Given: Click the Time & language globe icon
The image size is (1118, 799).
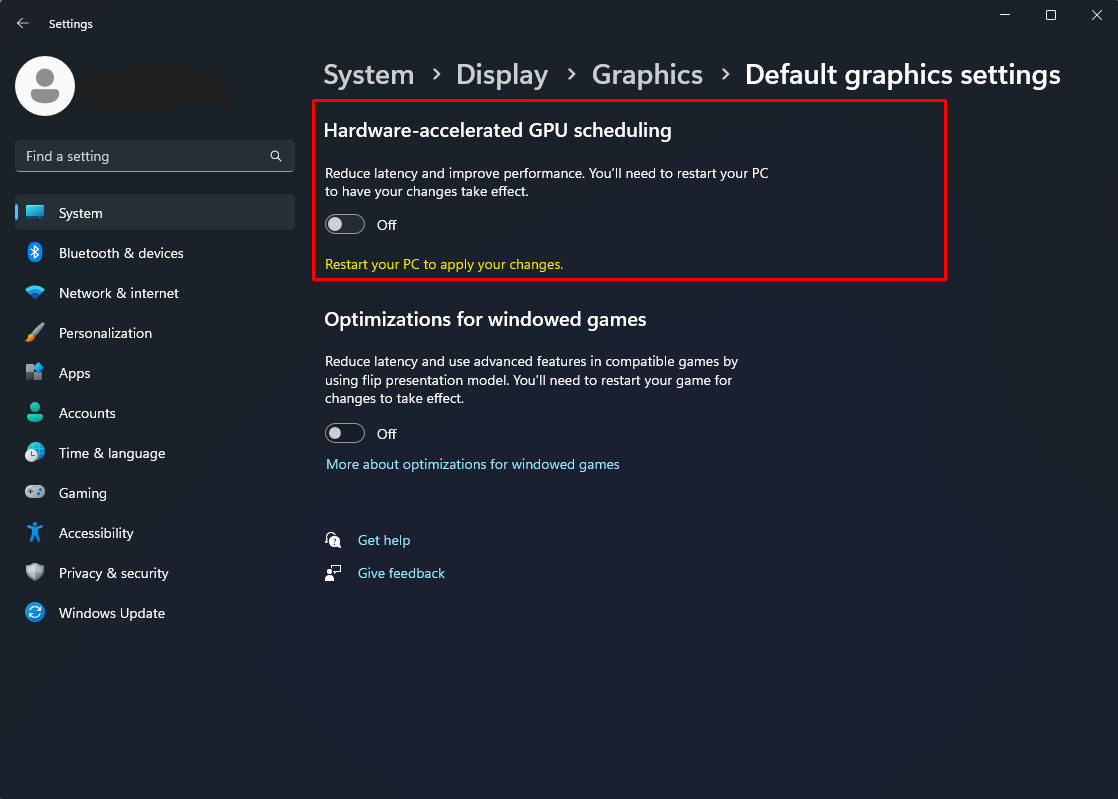Looking at the screenshot, I should tap(35, 453).
